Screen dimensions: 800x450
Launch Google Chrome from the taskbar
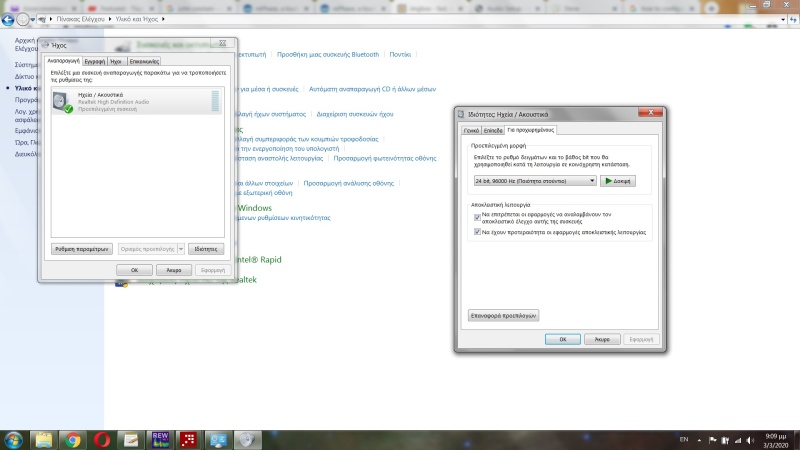coord(72,440)
